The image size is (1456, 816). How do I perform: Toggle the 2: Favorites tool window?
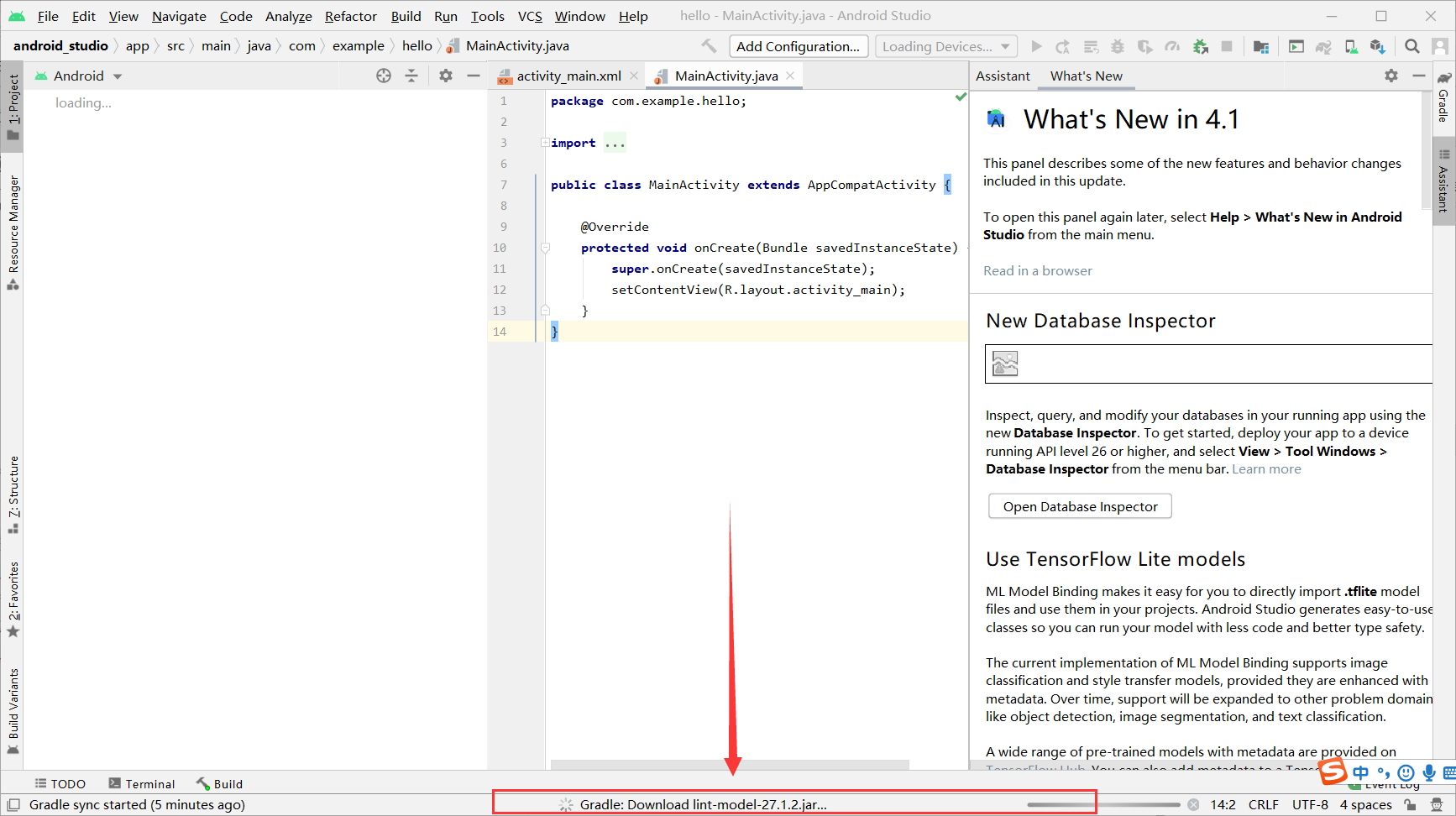(x=13, y=599)
